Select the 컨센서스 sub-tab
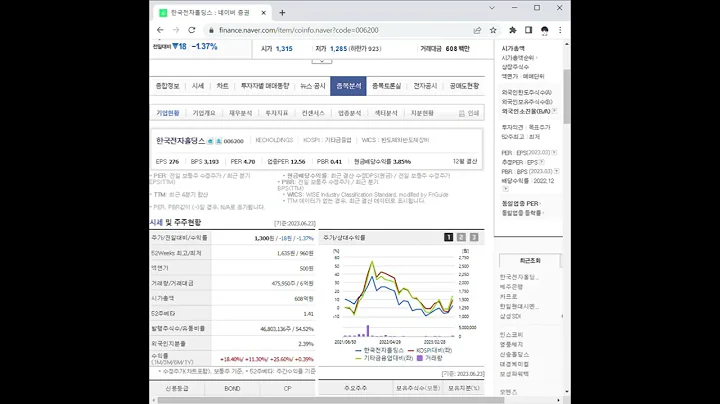The width and height of the screenshot is (720, 404). (313, 113)
